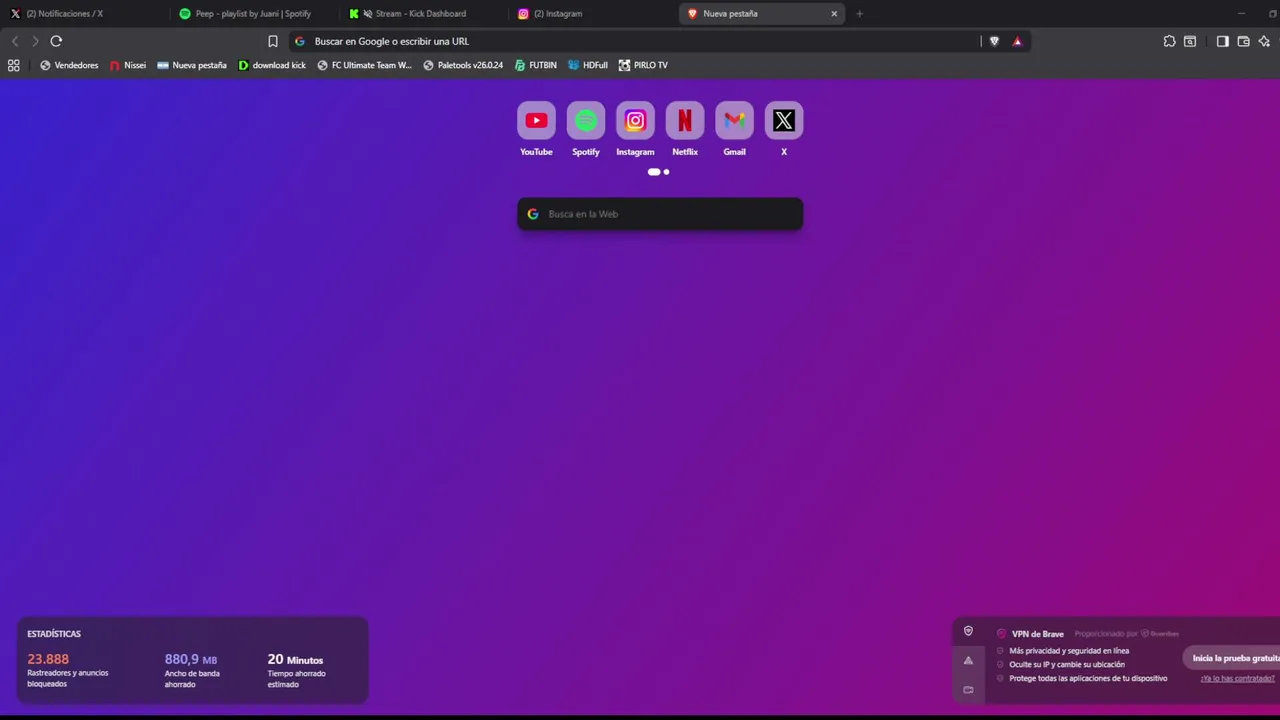The height and width of the screenshot is (720, 1280).
Task: Open the Instagram shortcut tile
Action: [x=635, y=121]
